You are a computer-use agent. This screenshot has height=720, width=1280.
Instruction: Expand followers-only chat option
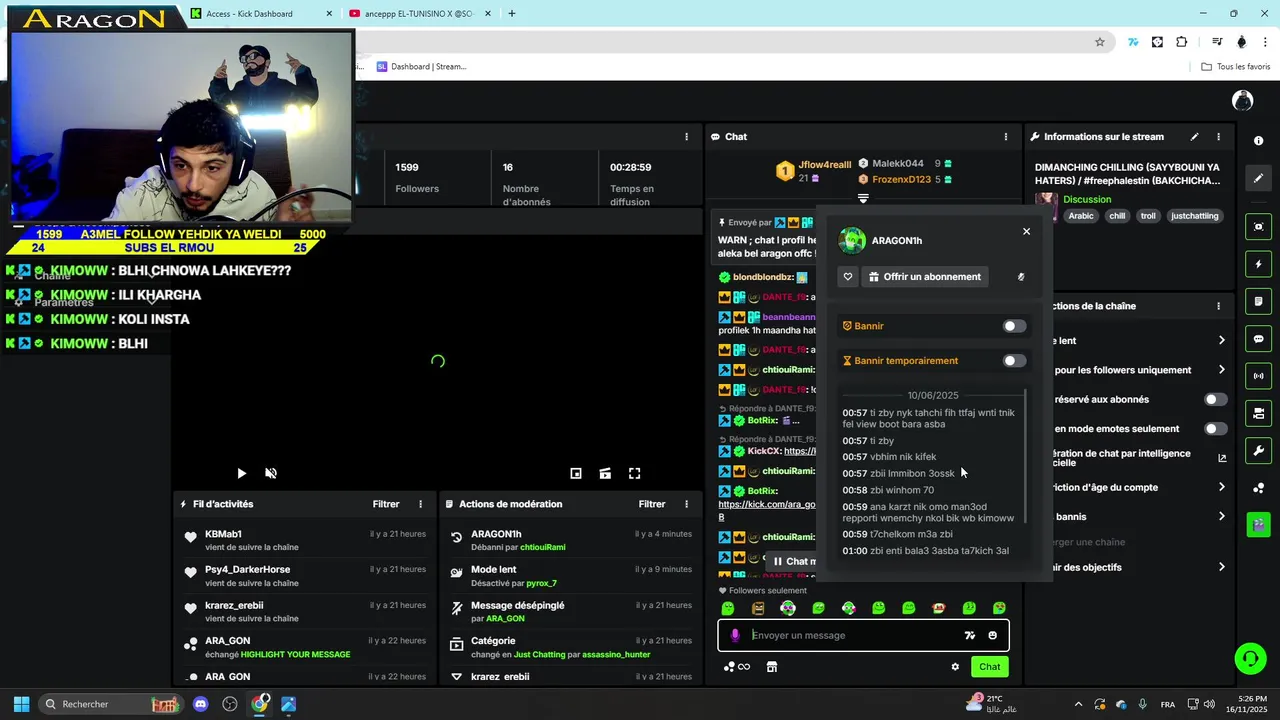(x=1221, y=370)
